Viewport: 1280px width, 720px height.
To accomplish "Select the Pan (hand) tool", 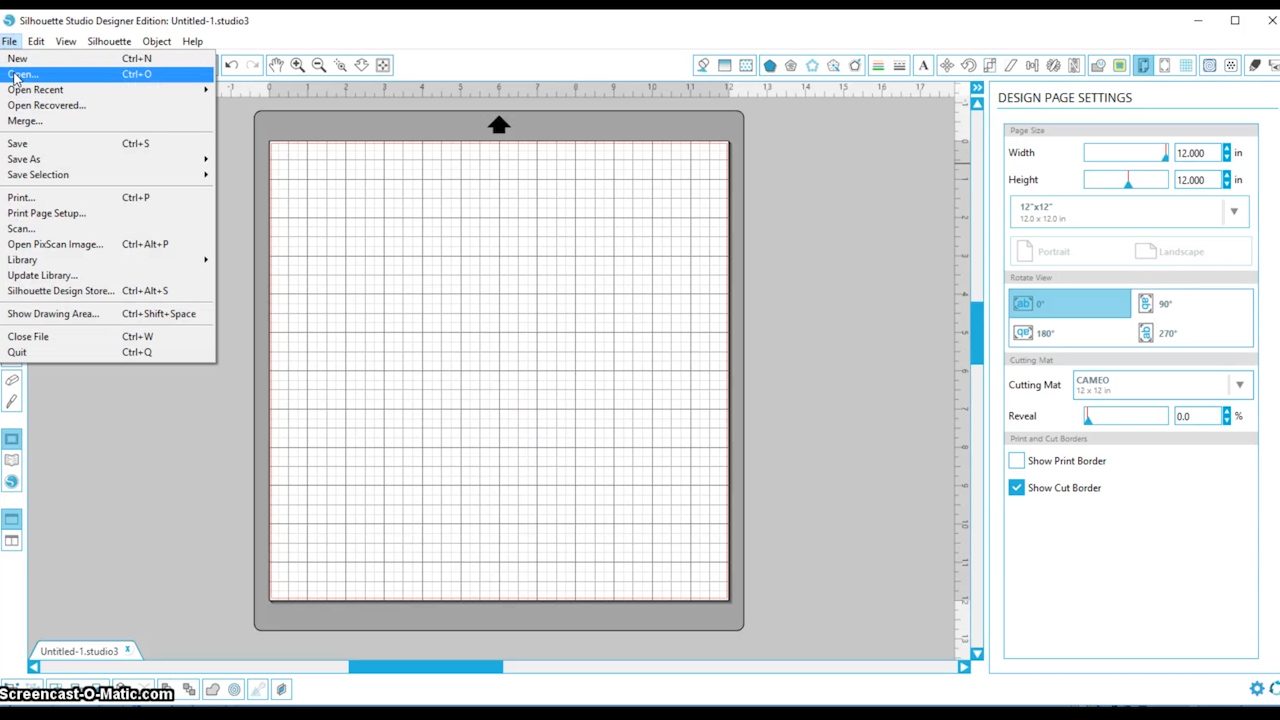I will (x=276, y=65).
